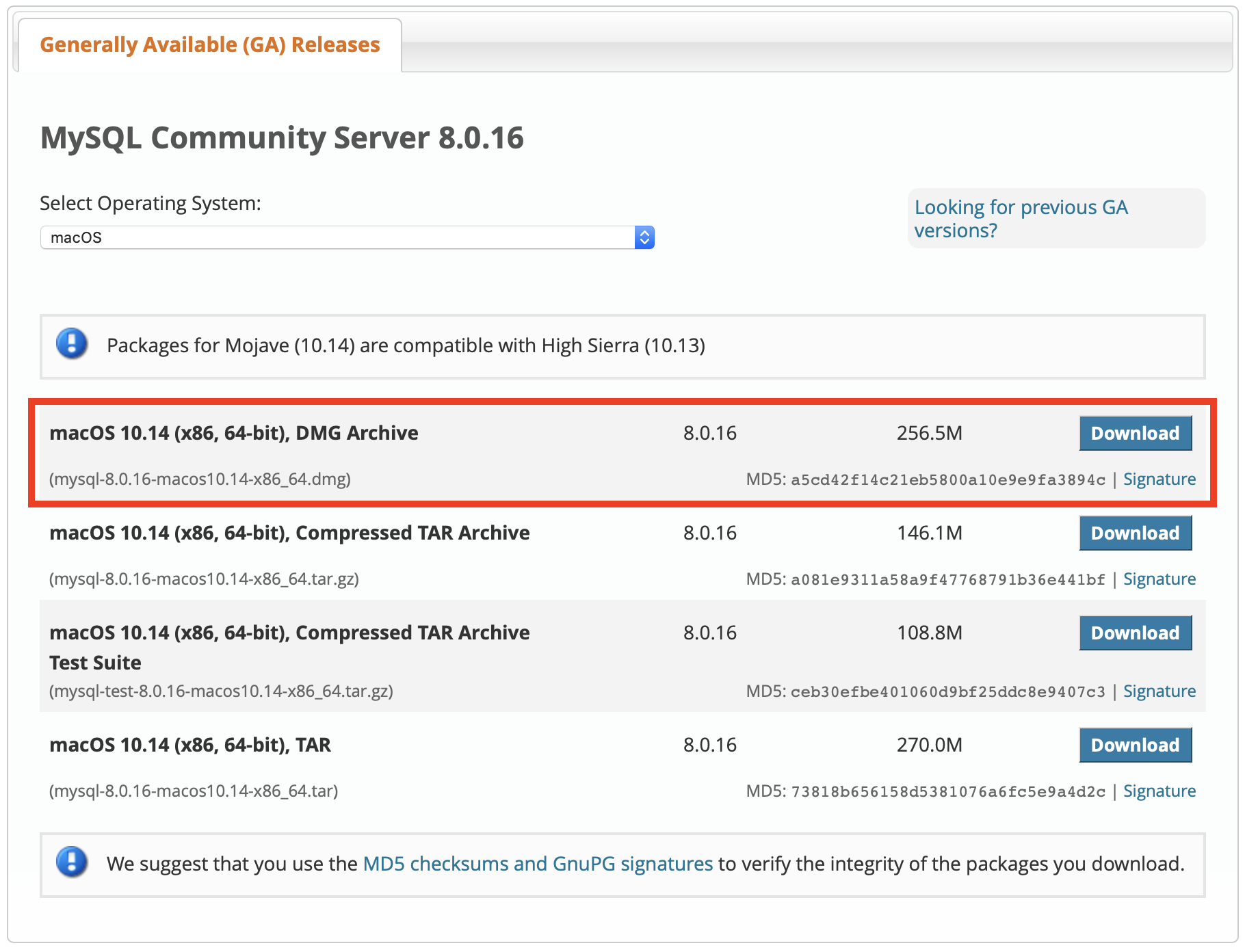Select the MD5 hash 73818b656158d5381076a6fc5e9a4d2c
The image size is (1245, 952).
(x=948, y=791)
